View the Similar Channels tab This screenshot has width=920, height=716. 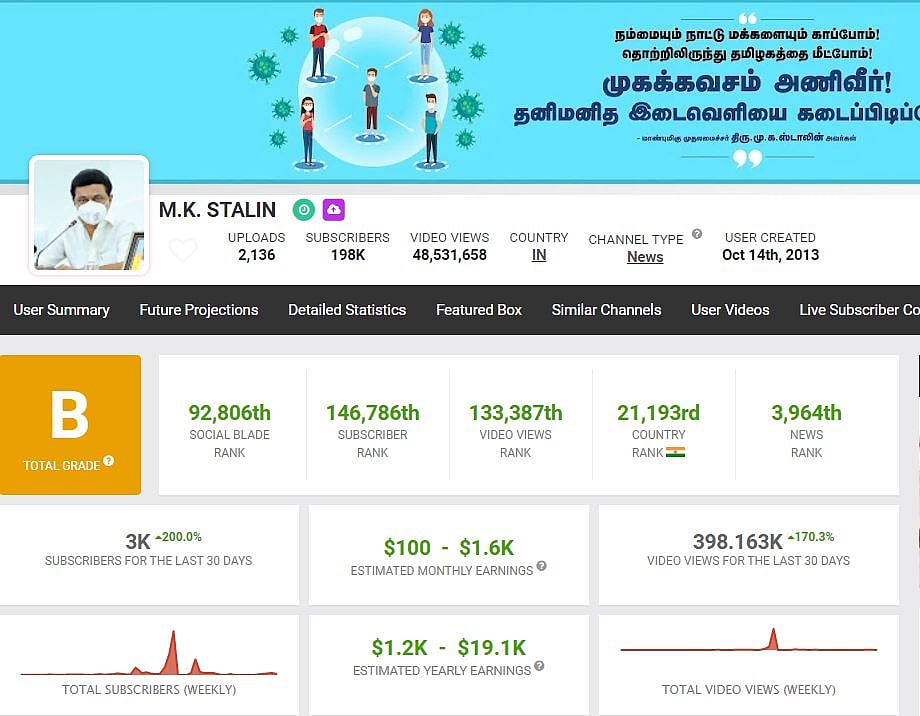coord(606,310)
